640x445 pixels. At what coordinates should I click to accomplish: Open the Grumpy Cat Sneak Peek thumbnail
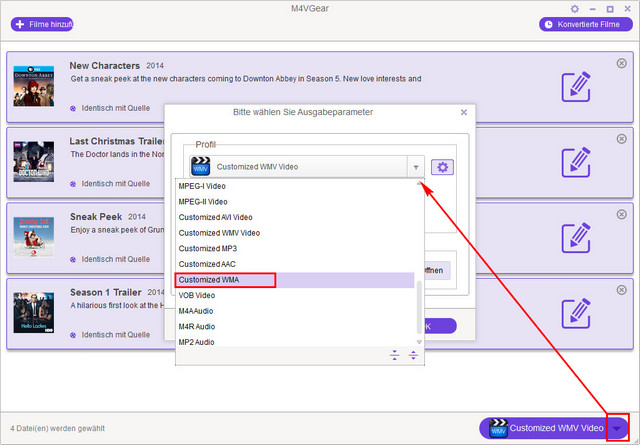point(33,237)
